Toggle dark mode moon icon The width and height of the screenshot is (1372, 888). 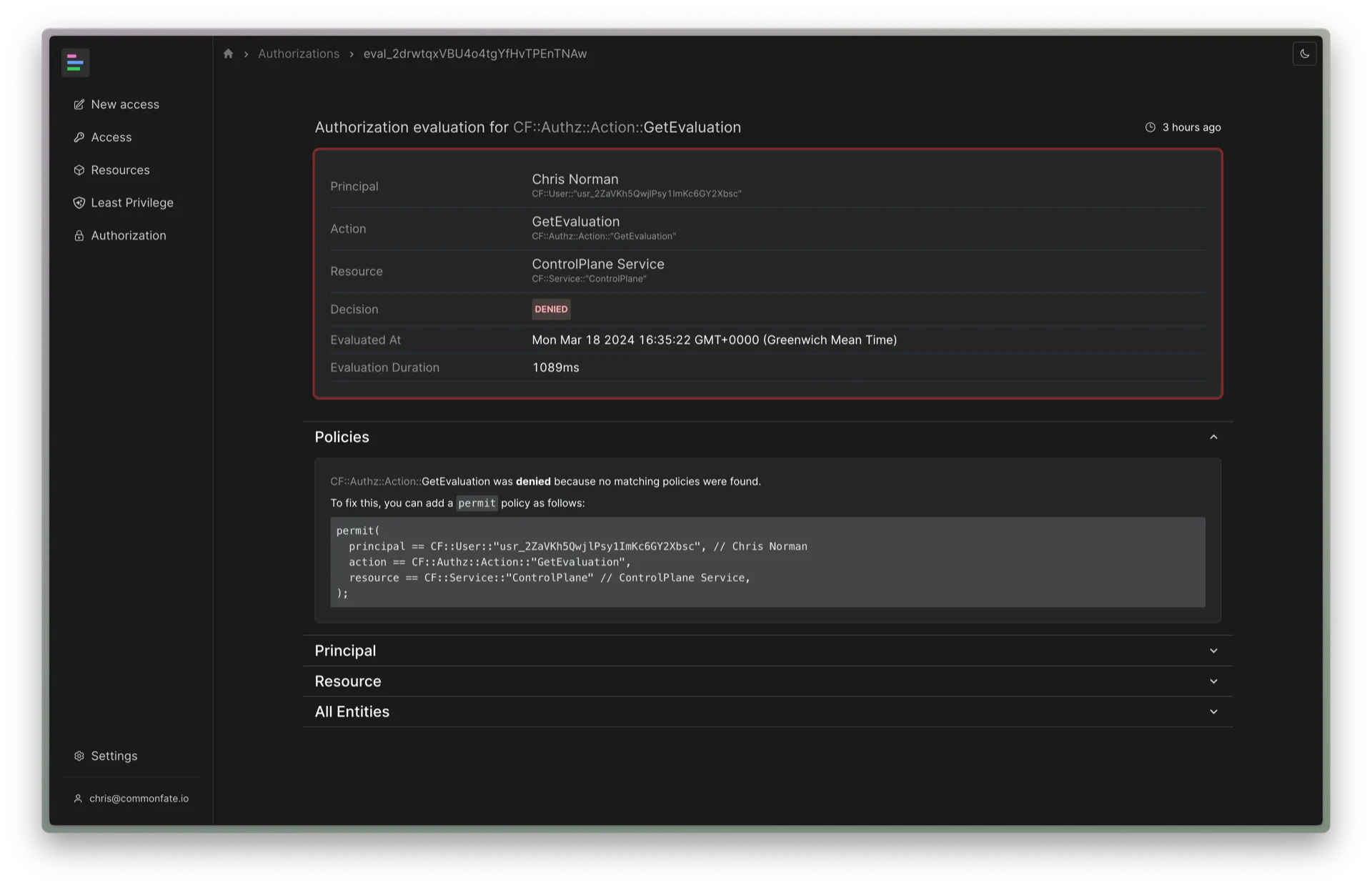coord(1304,54)
